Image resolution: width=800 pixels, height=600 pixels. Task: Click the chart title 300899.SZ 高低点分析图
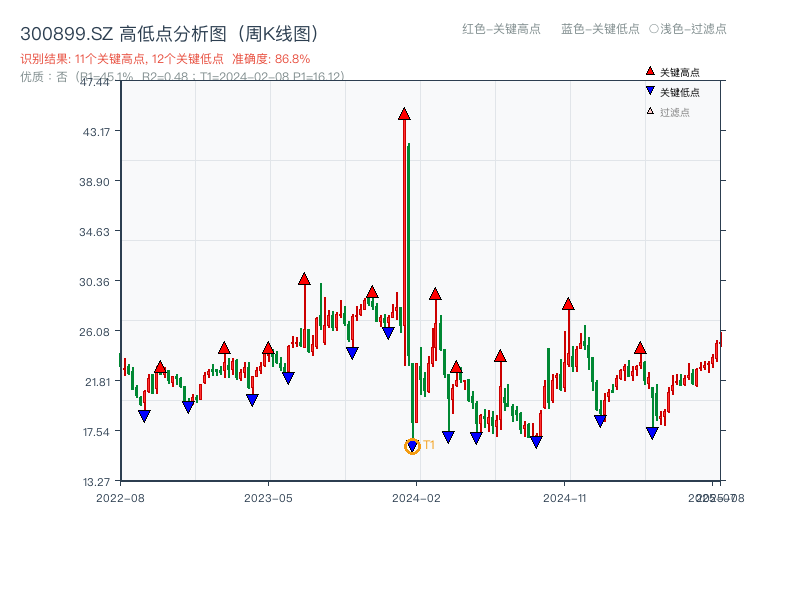point(169,34)
